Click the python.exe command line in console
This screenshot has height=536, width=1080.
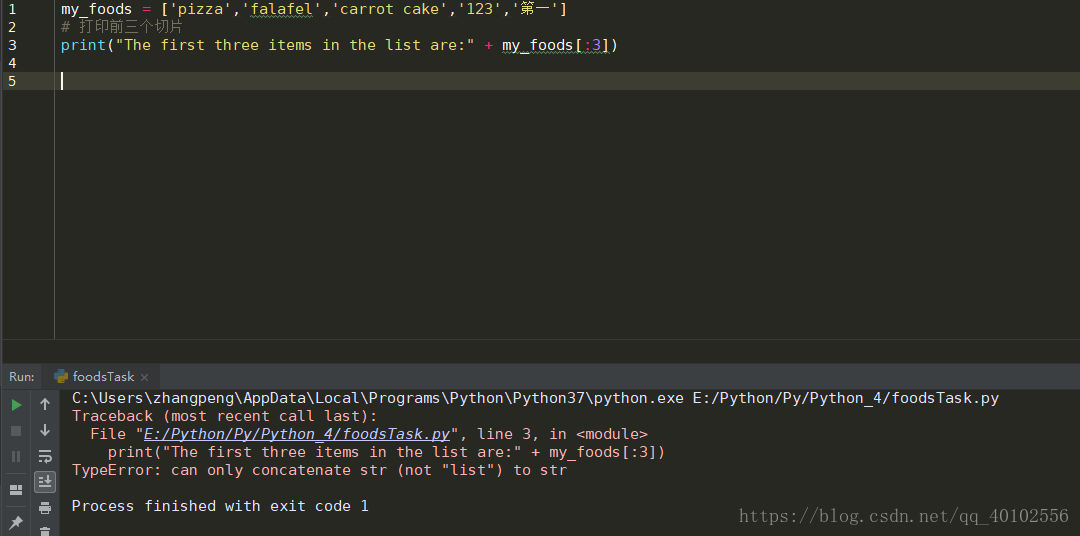[x=535, y=398]
